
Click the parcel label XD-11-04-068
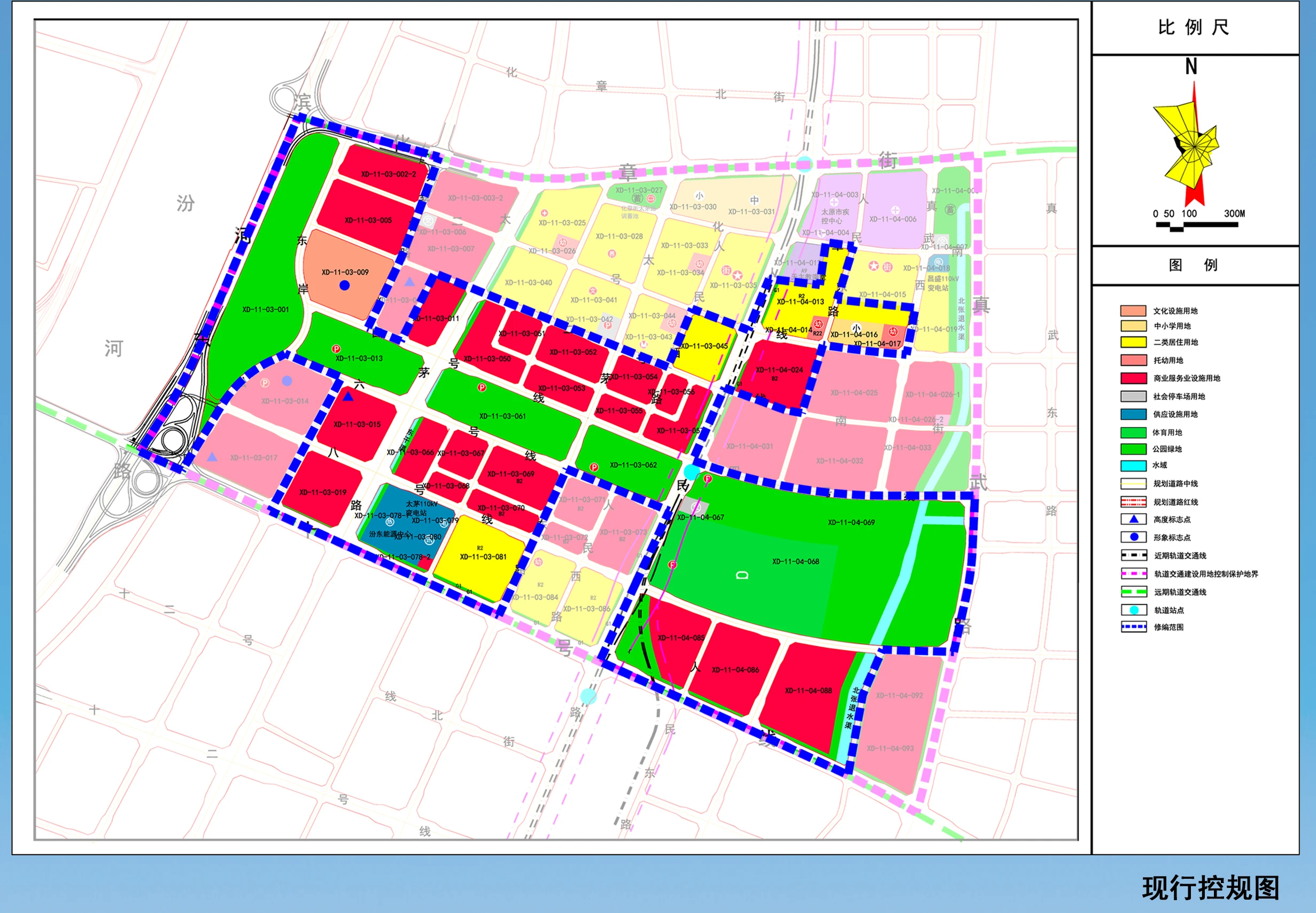795,561
